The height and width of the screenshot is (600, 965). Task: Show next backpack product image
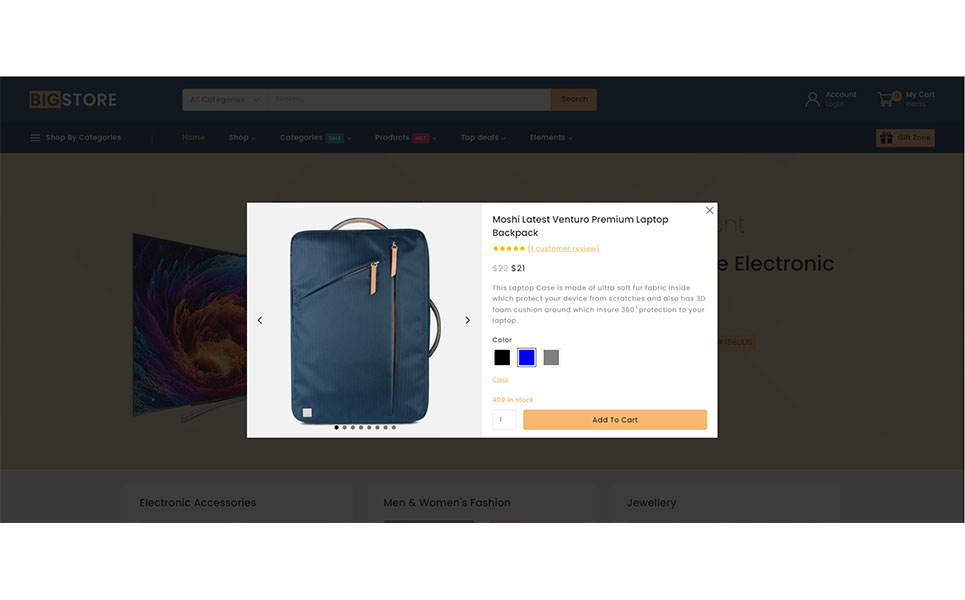(467, 320)
